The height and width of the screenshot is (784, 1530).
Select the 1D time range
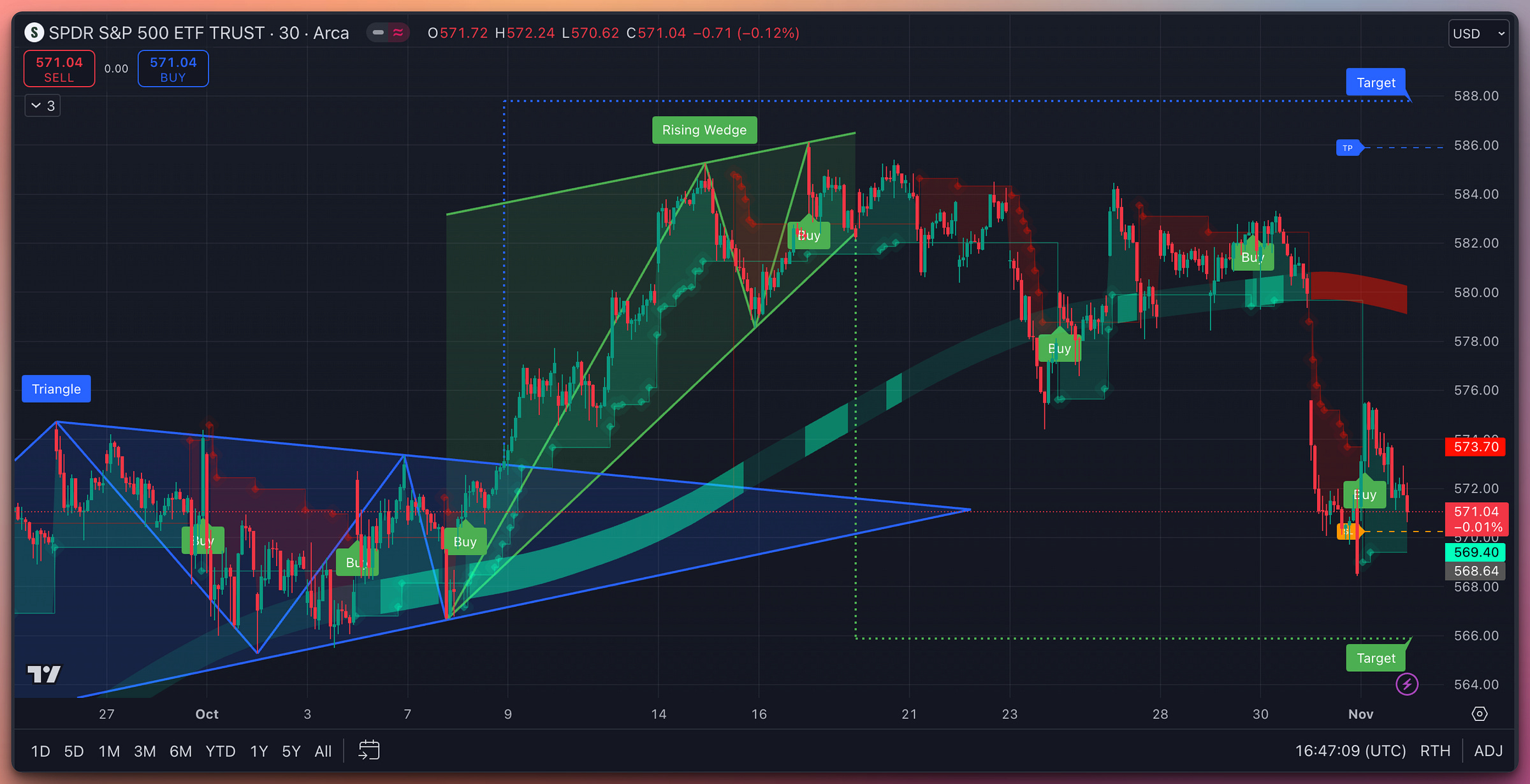click(41, 751)
